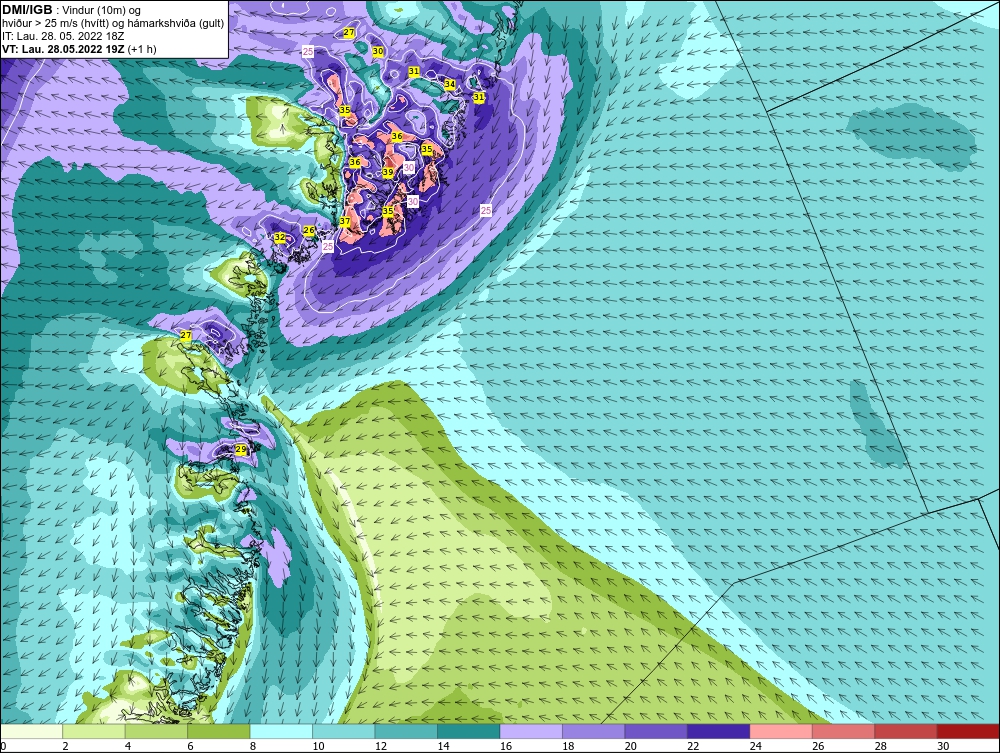Click the 'DMI/IGB' title text
This screenshot has width=1000, height=753.
tap(27, 10)
